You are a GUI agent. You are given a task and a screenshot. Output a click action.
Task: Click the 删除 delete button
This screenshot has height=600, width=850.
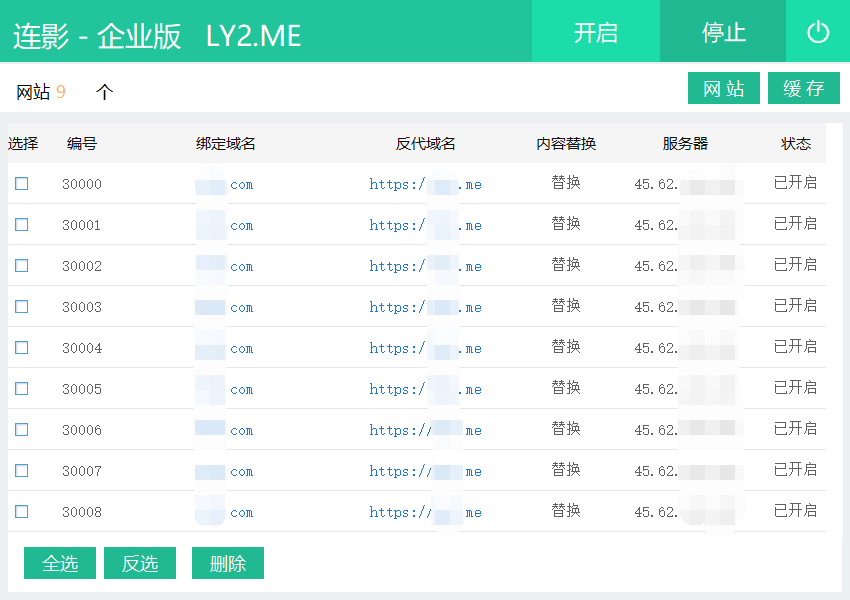click(228, 563)
